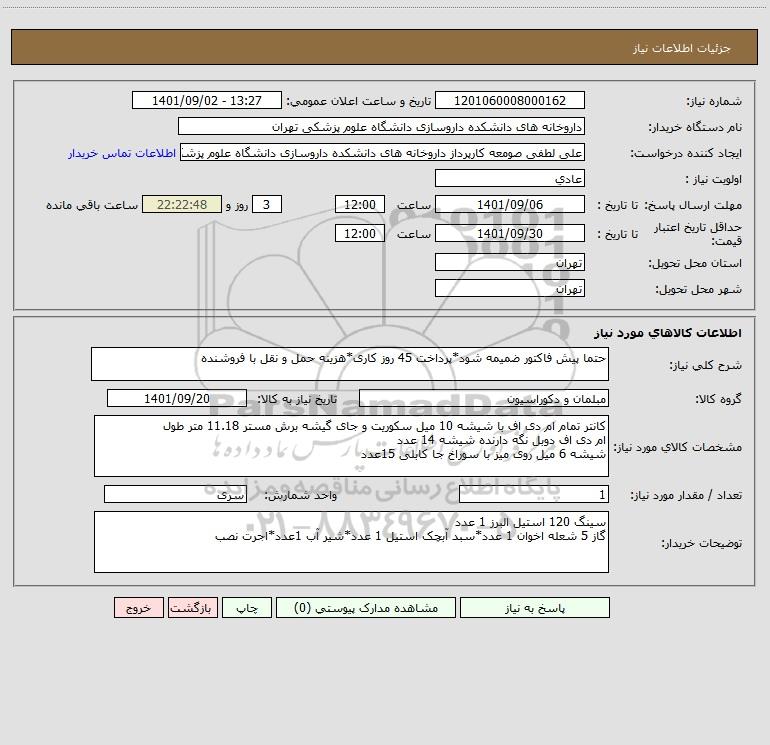Open اطلاعات تماس خریدار link

pos(122,153)
